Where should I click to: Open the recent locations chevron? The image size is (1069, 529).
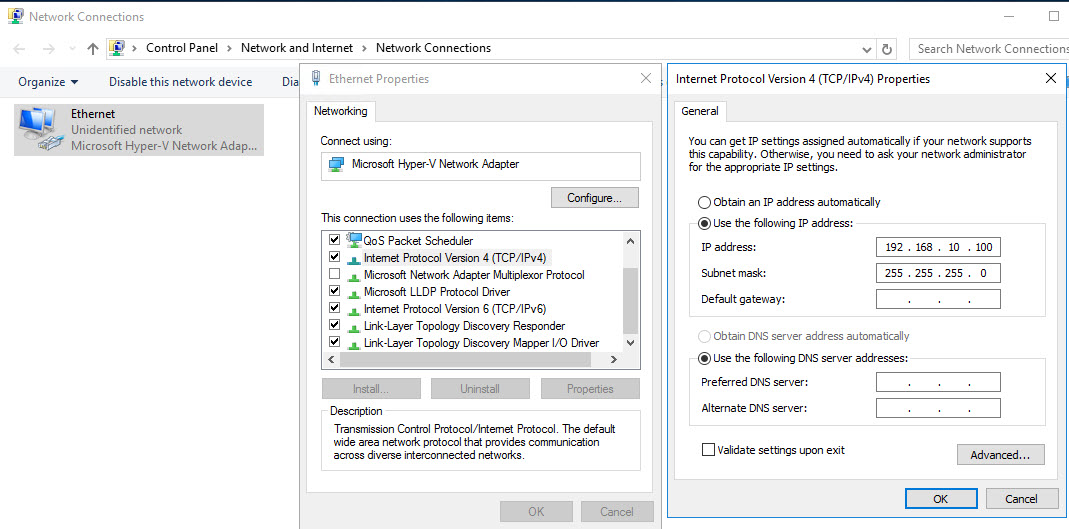[73, 49]
